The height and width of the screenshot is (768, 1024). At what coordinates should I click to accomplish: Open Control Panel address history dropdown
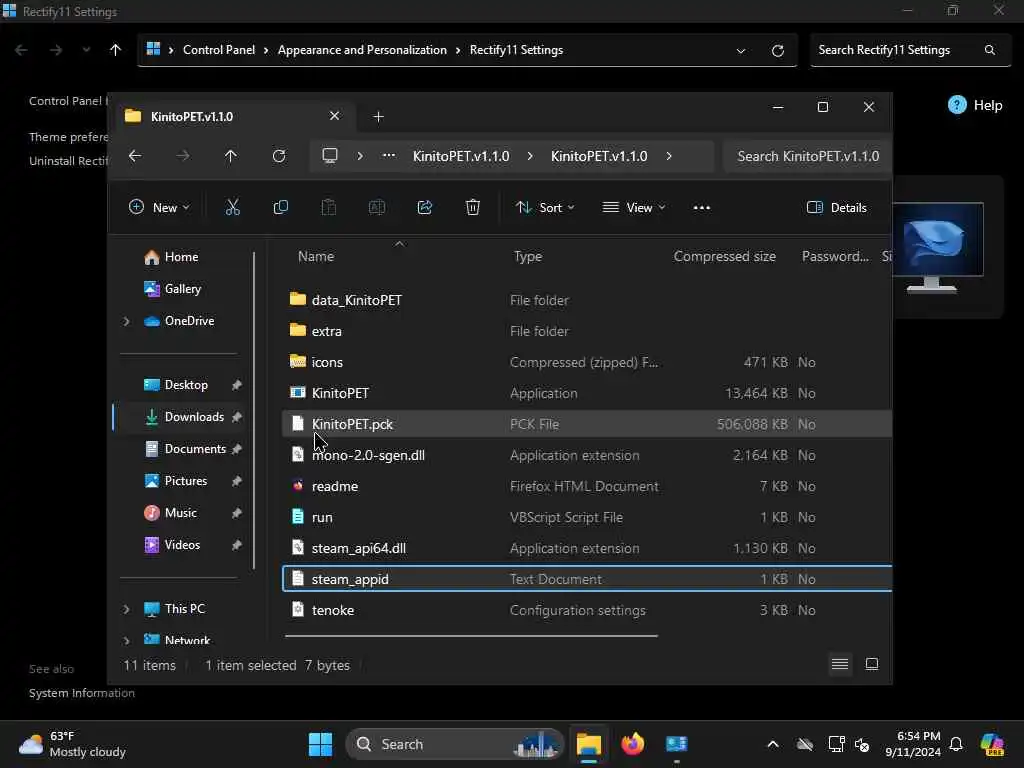[x=741, y=51]
